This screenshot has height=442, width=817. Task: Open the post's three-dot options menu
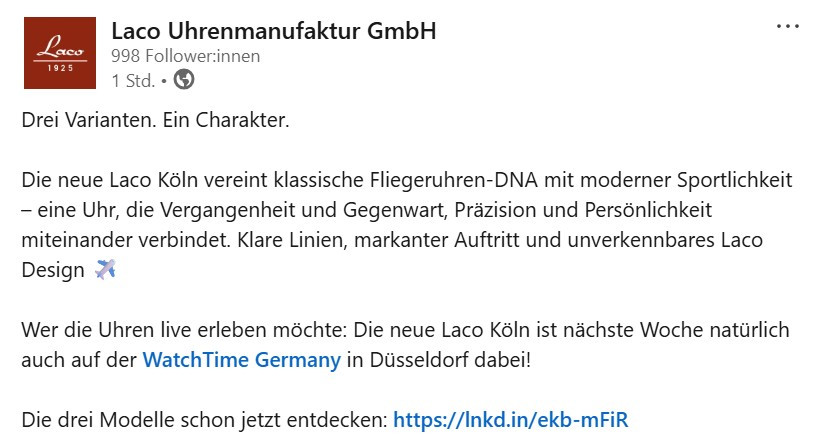point(788,27)
